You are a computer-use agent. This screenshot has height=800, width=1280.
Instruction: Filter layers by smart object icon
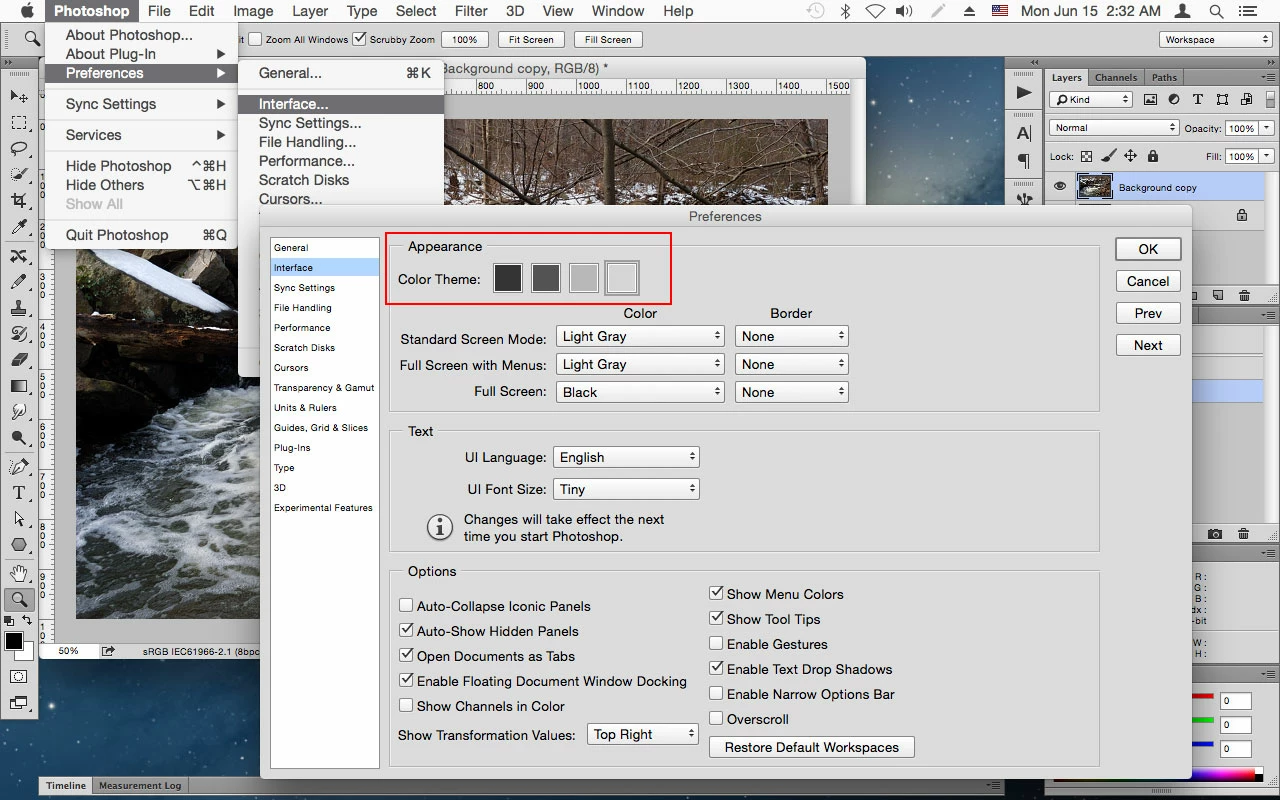tap(1246, 100)
